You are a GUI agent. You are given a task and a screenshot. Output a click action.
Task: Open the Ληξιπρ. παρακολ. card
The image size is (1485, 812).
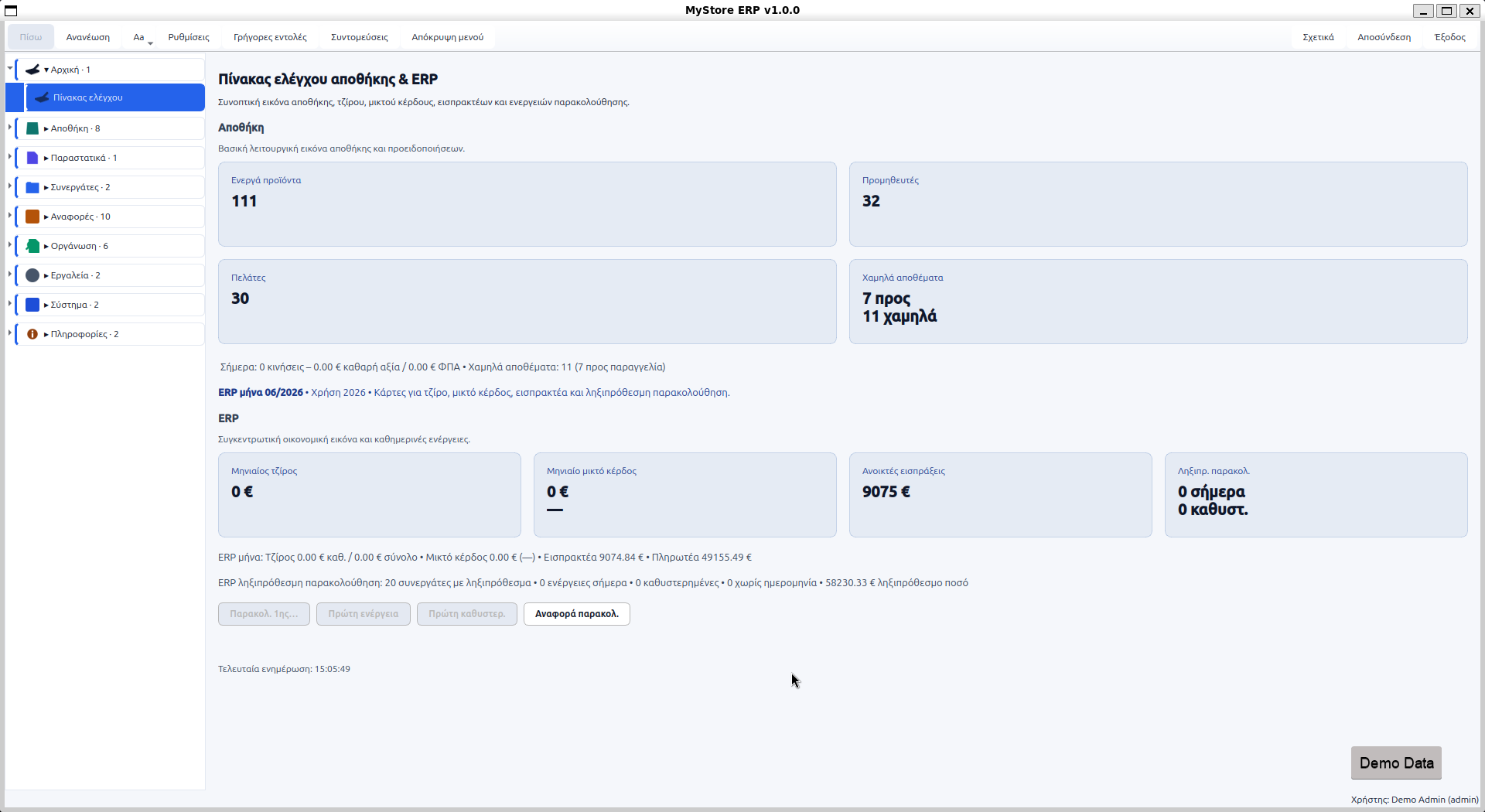click(x=1316, y=495)
